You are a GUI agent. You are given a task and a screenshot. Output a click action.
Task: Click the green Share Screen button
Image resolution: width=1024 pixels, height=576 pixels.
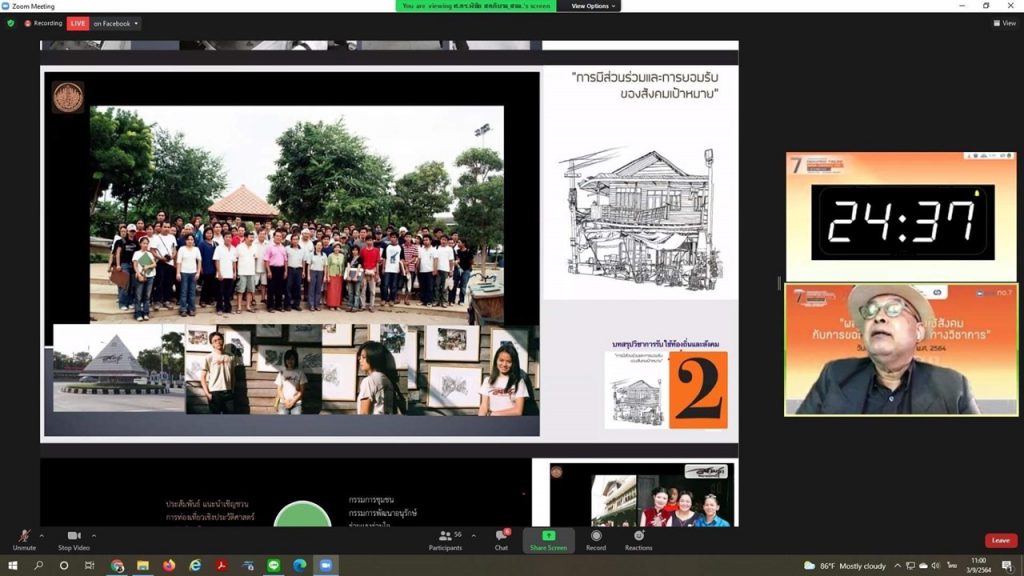click(548, 540)
